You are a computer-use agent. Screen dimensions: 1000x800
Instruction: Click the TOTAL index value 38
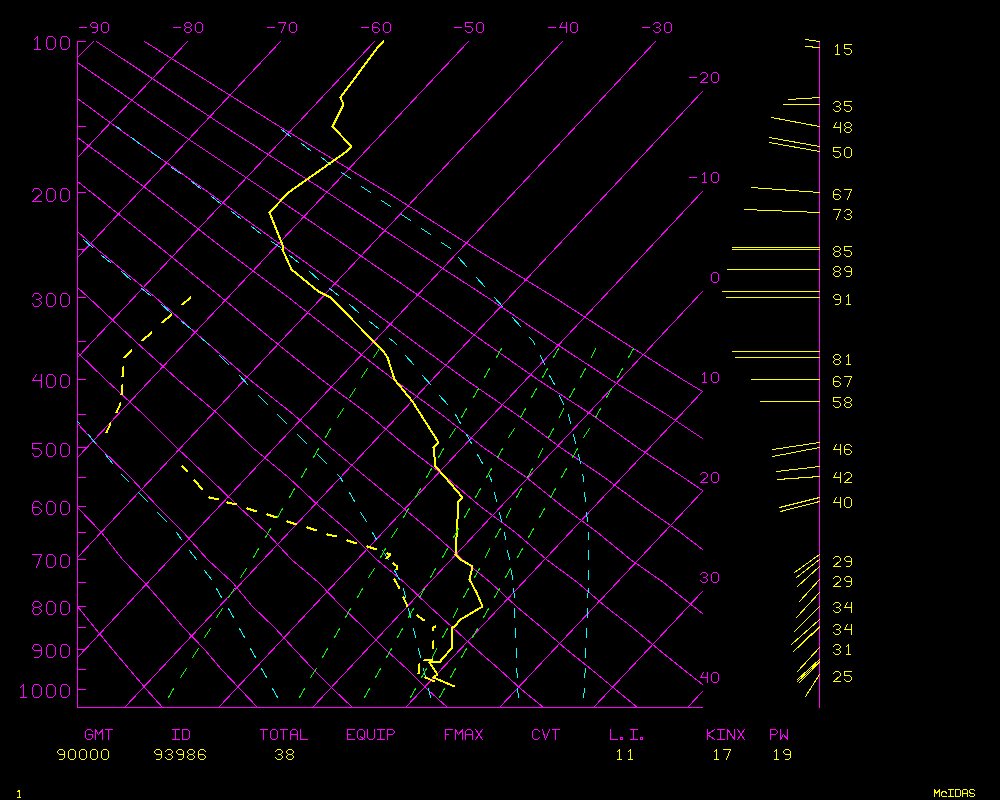(x=284, y=755)
